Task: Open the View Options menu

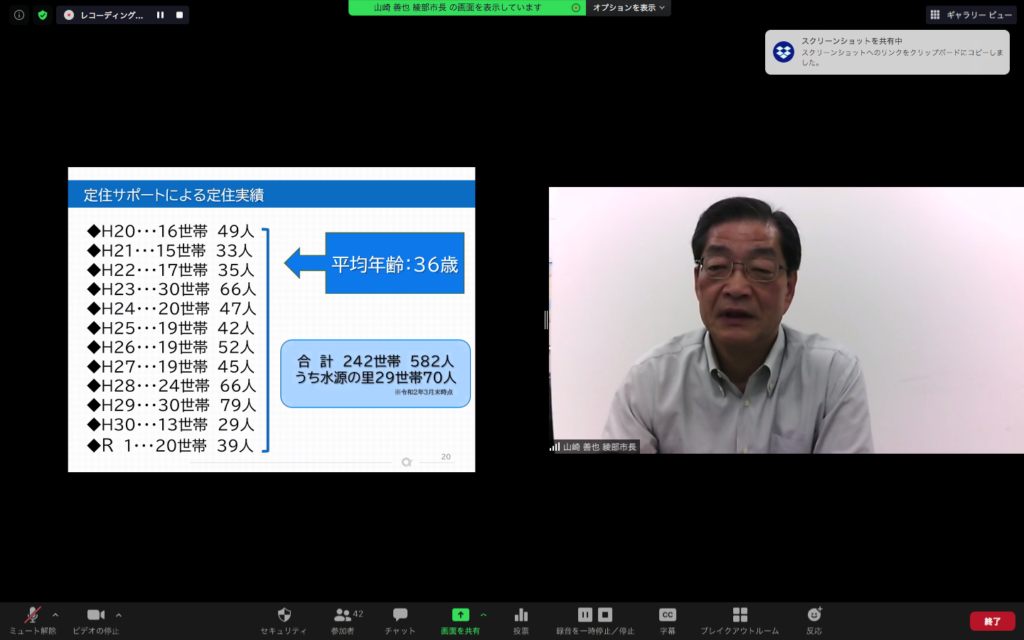Action: click(629, 8)
